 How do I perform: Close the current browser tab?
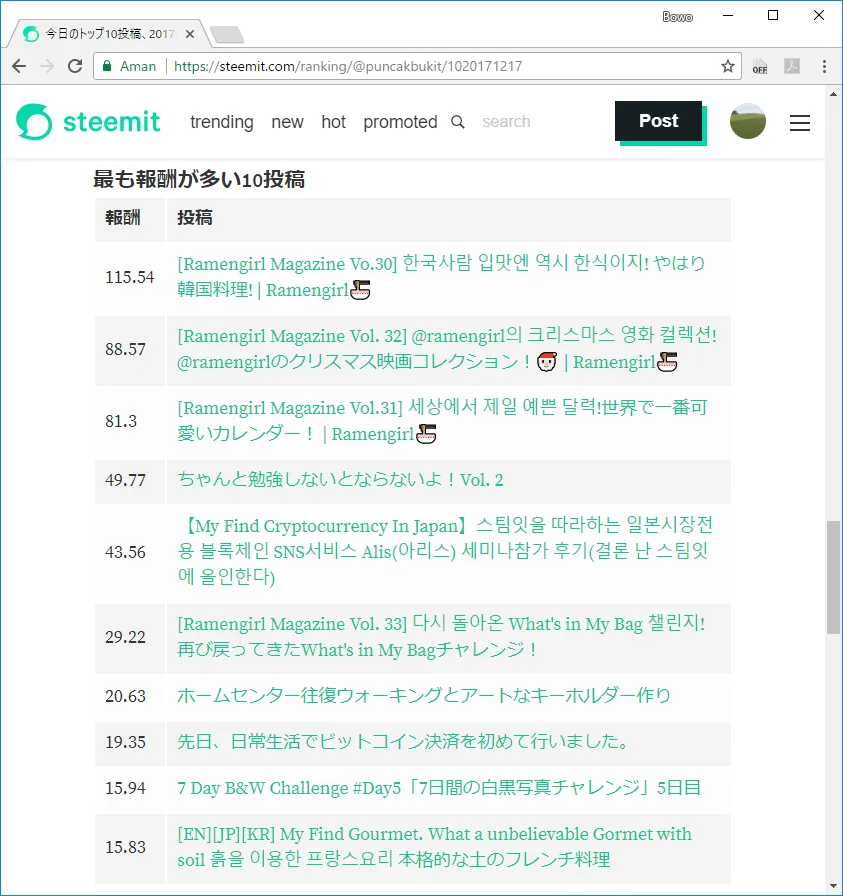[x=190, y=34]
